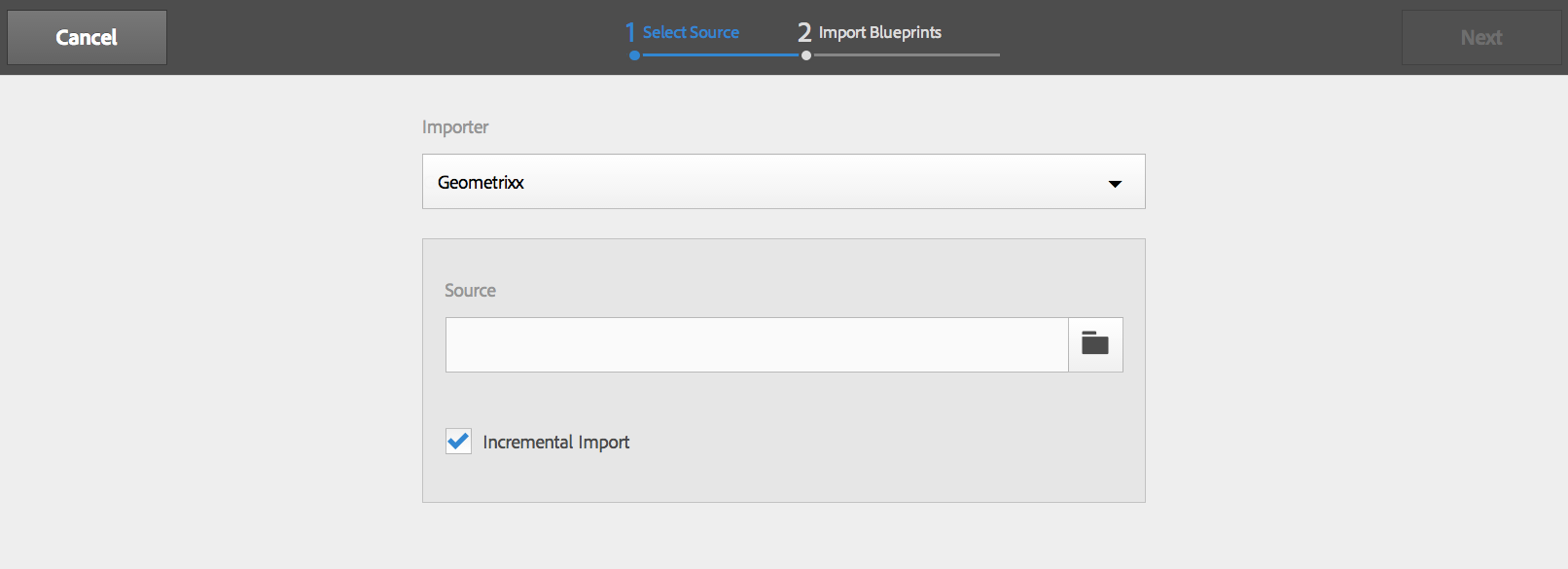Screen dimensions: 1568x569
Task: Expand the Importer dropdown arrow
Action: pos(1115,183)
